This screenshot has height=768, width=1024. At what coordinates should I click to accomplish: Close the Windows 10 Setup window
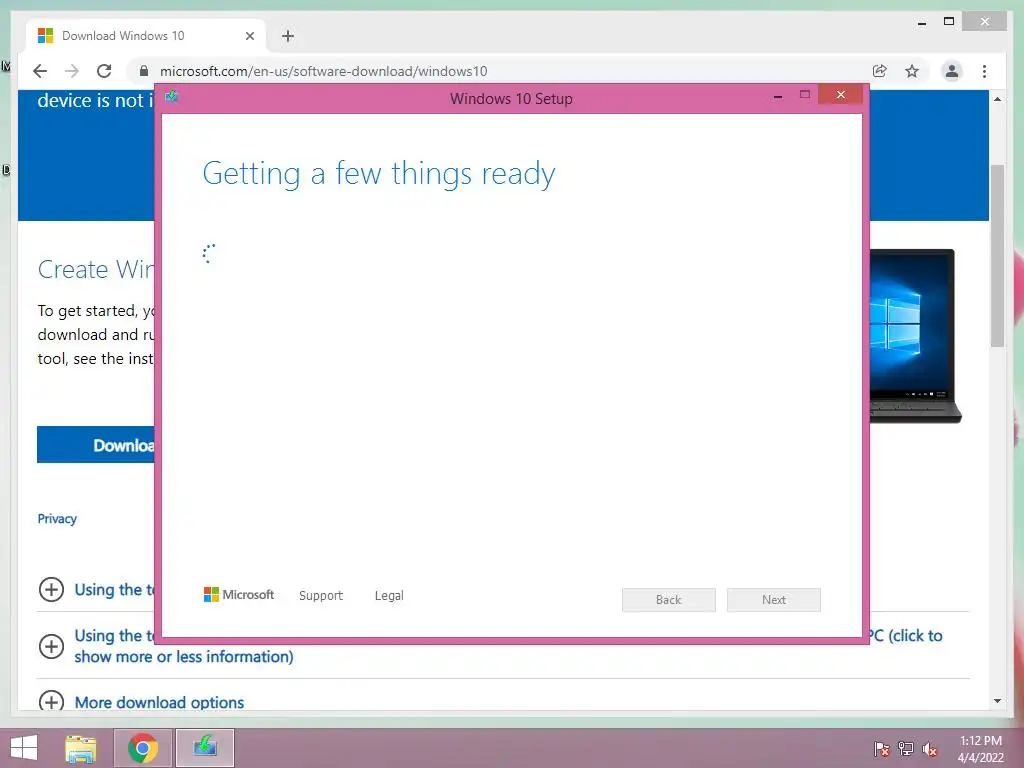[x=840, y=95]
